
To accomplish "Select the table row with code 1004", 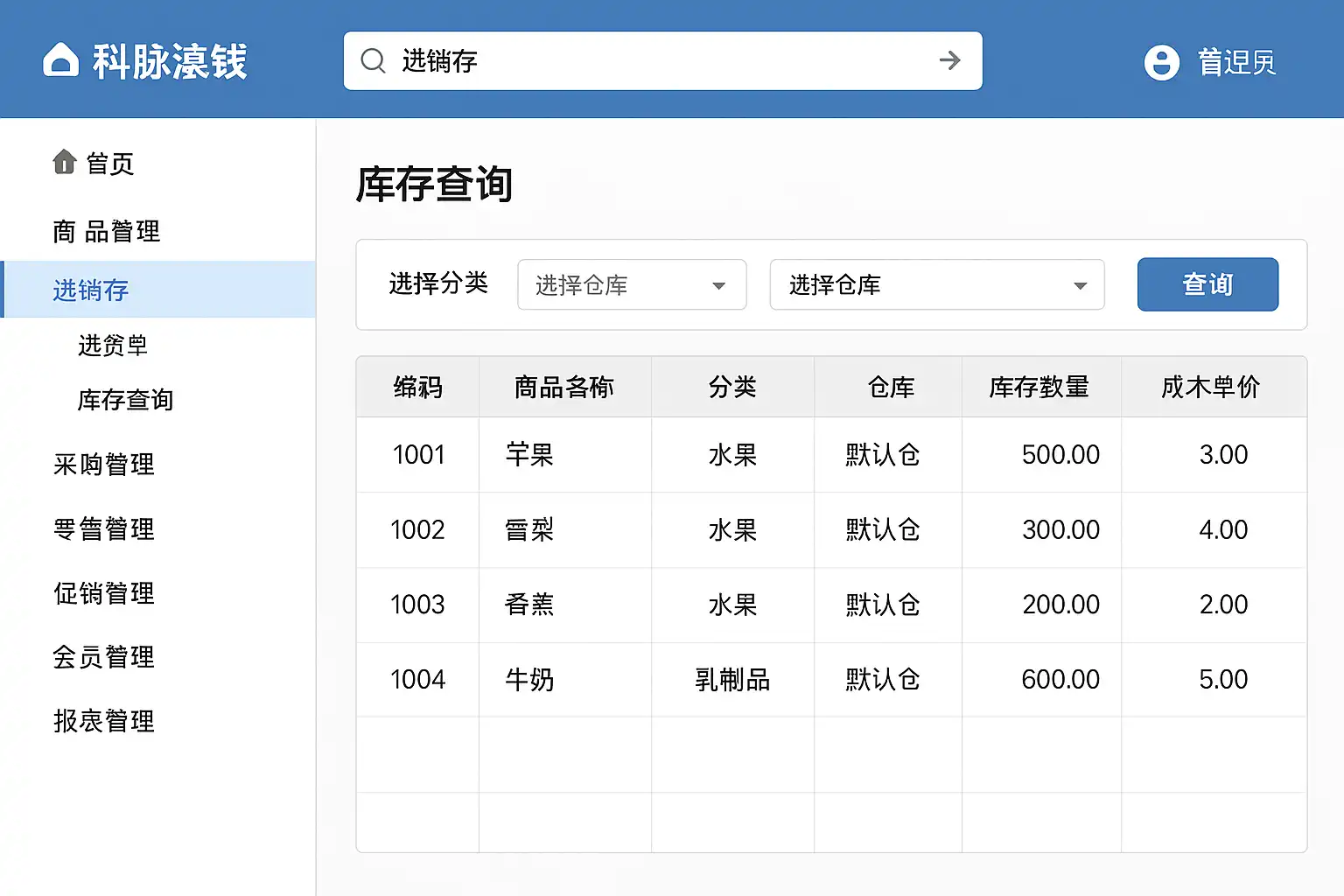I will pyautogui.click(x=831, y=680).
